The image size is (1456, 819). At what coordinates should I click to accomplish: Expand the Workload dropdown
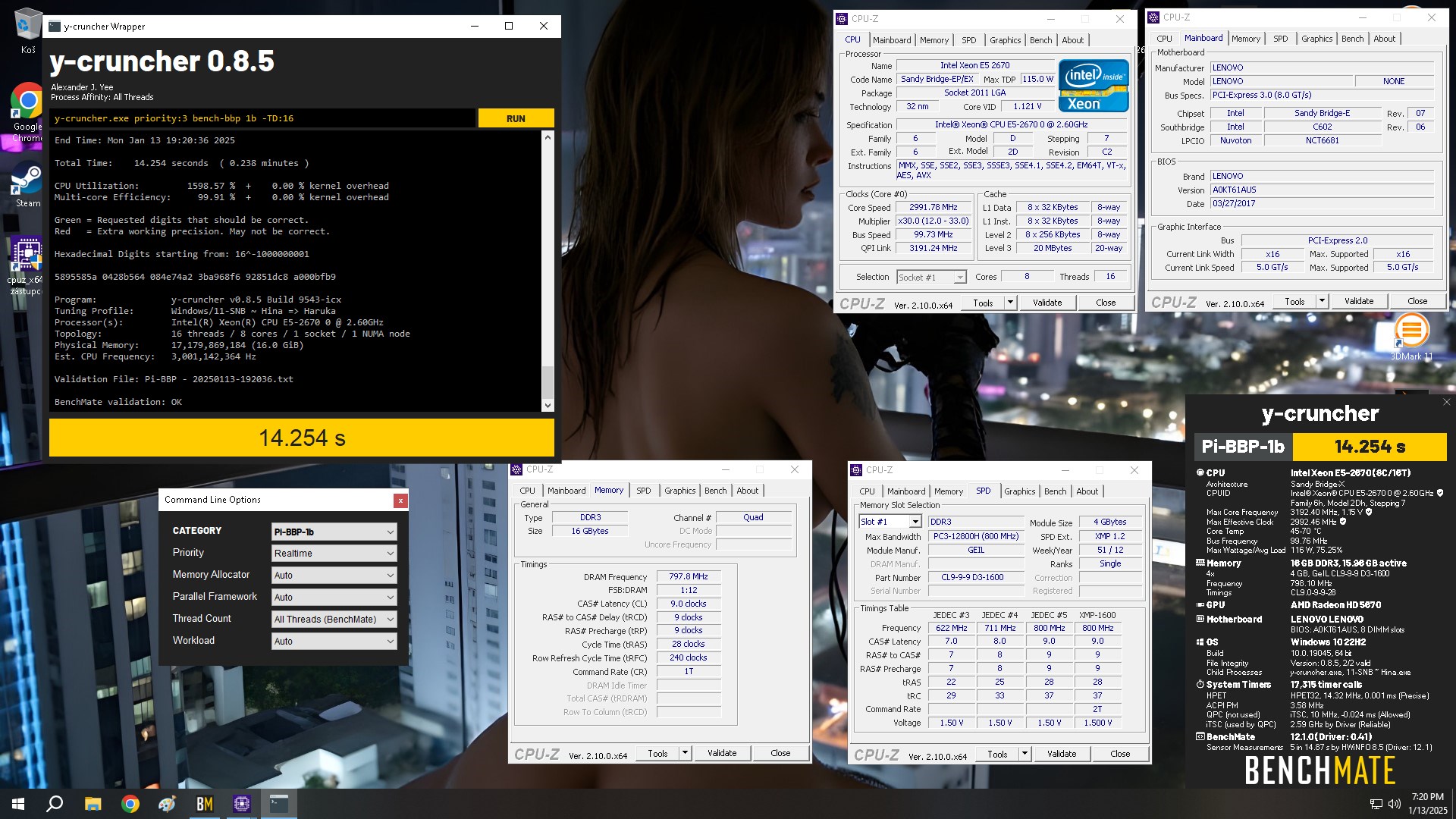[334, 642]
